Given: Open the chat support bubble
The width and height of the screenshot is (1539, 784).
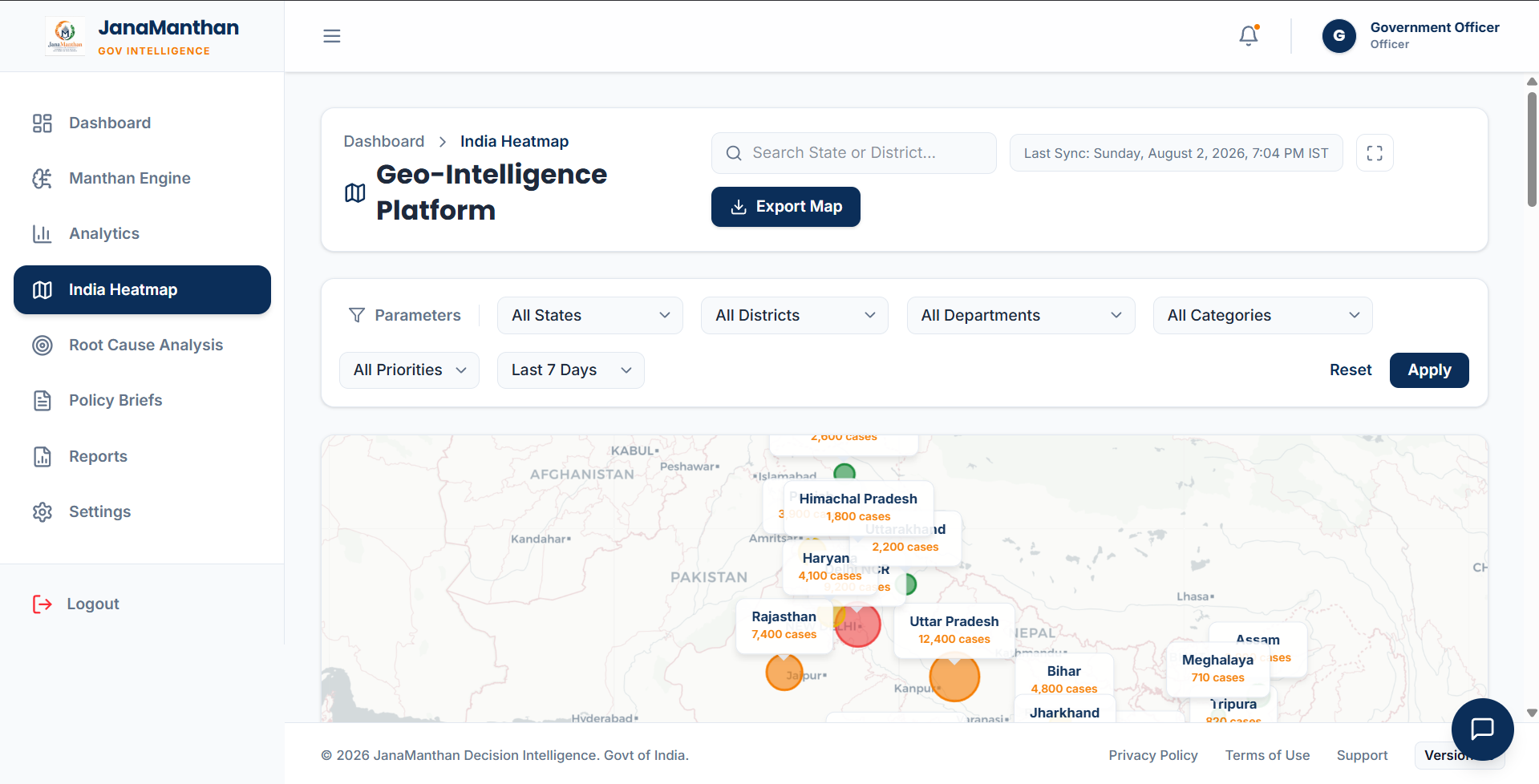Looking at the screenshot, I should (1482, 729).
